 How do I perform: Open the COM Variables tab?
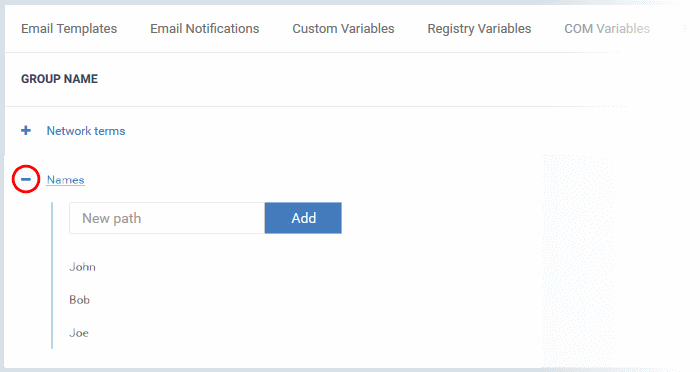pos(607,29)
